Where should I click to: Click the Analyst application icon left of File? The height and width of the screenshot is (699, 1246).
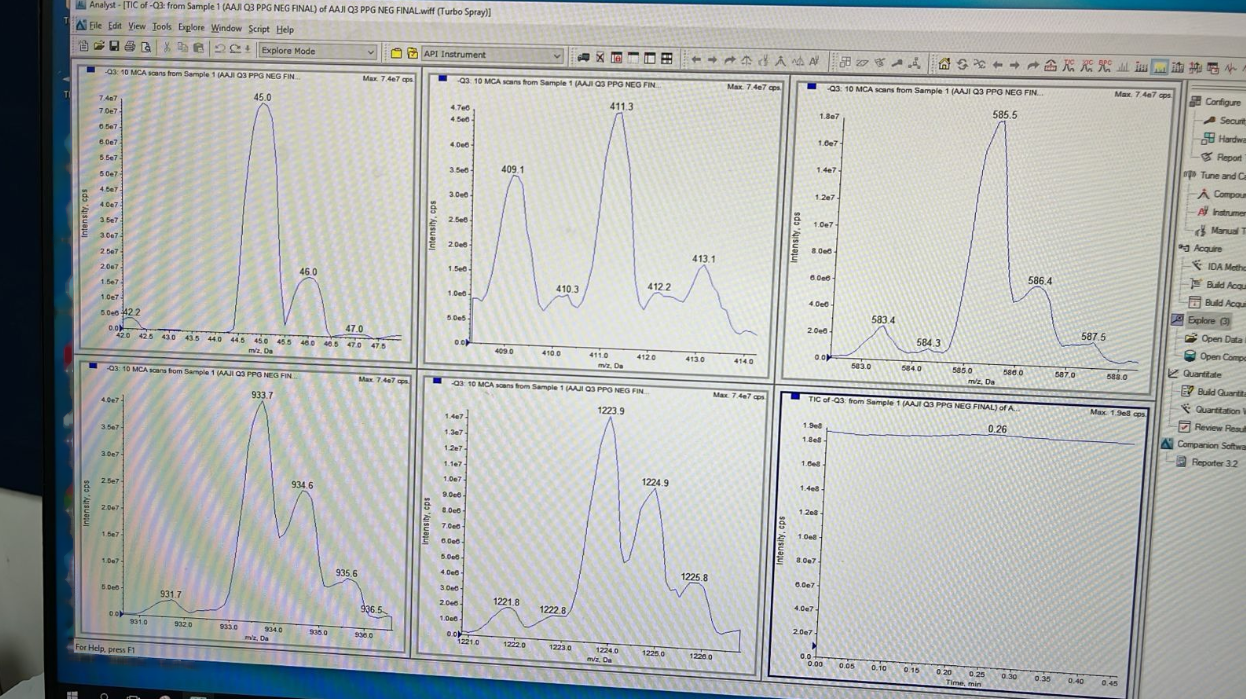81,24
